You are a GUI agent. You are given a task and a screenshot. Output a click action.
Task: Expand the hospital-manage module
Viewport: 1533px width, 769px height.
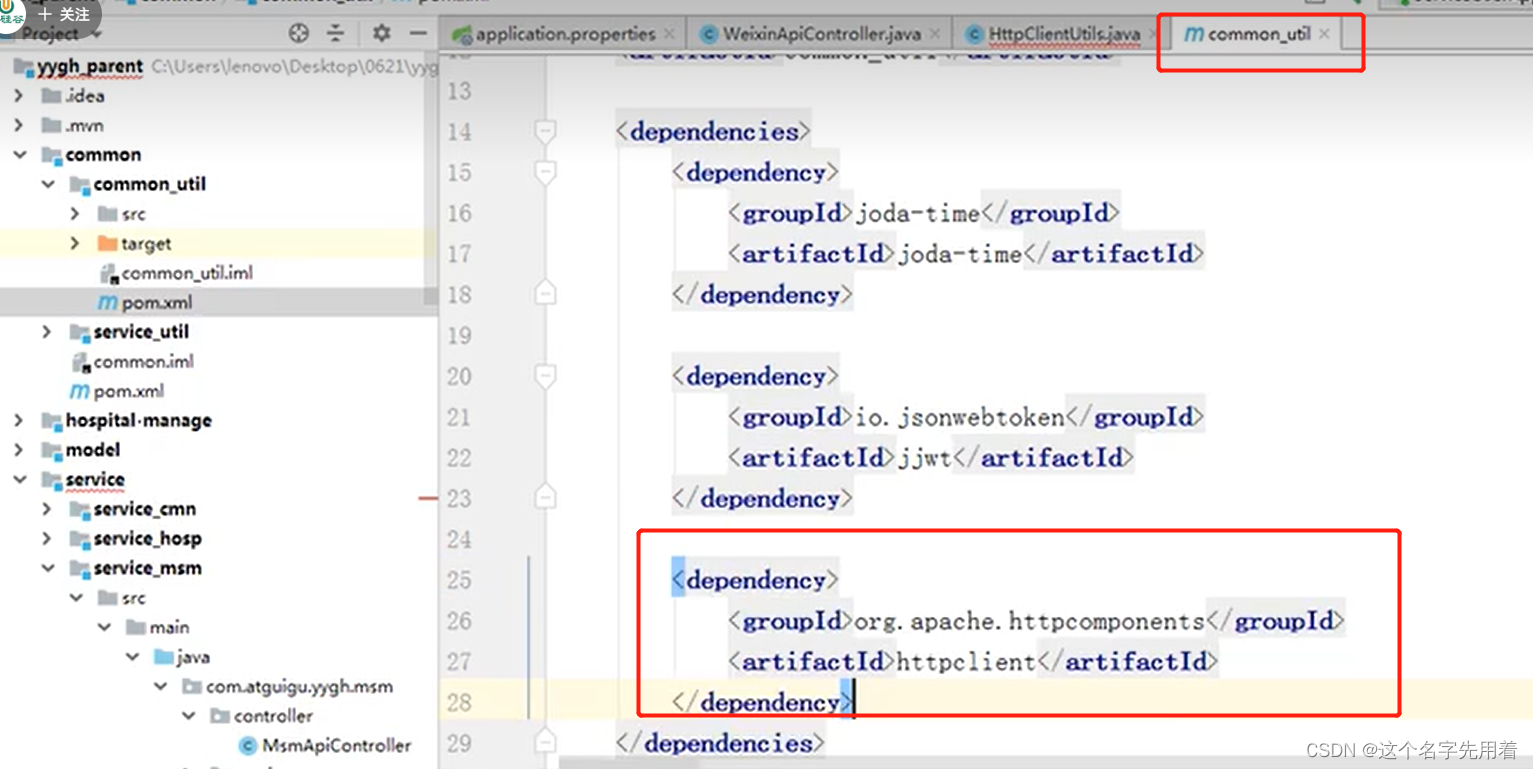point(19,420)
